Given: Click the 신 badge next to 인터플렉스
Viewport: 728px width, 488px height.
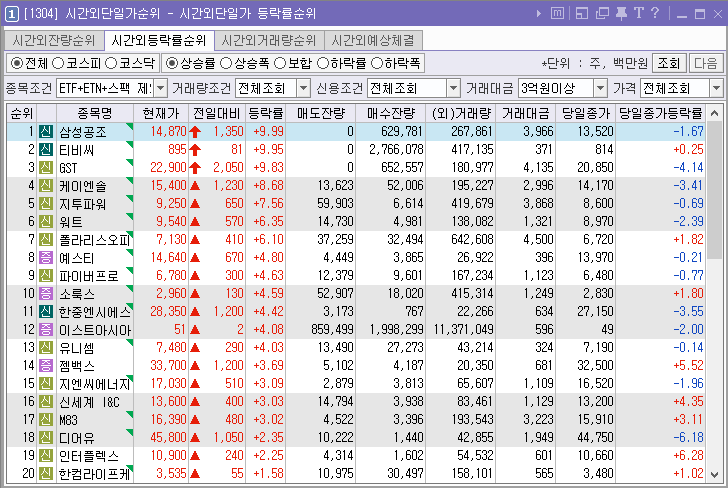Looking at the screenshot, I should coord(46,456).
